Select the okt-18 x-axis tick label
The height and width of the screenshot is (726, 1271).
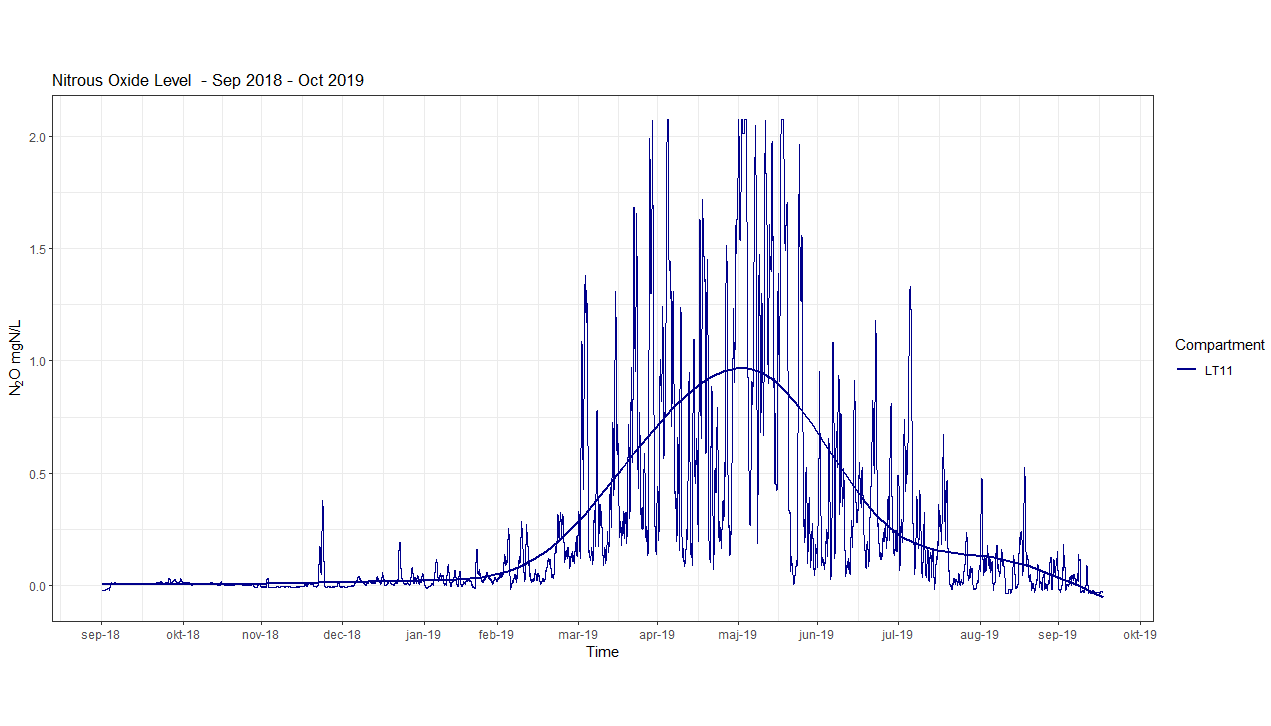point(183,634)
